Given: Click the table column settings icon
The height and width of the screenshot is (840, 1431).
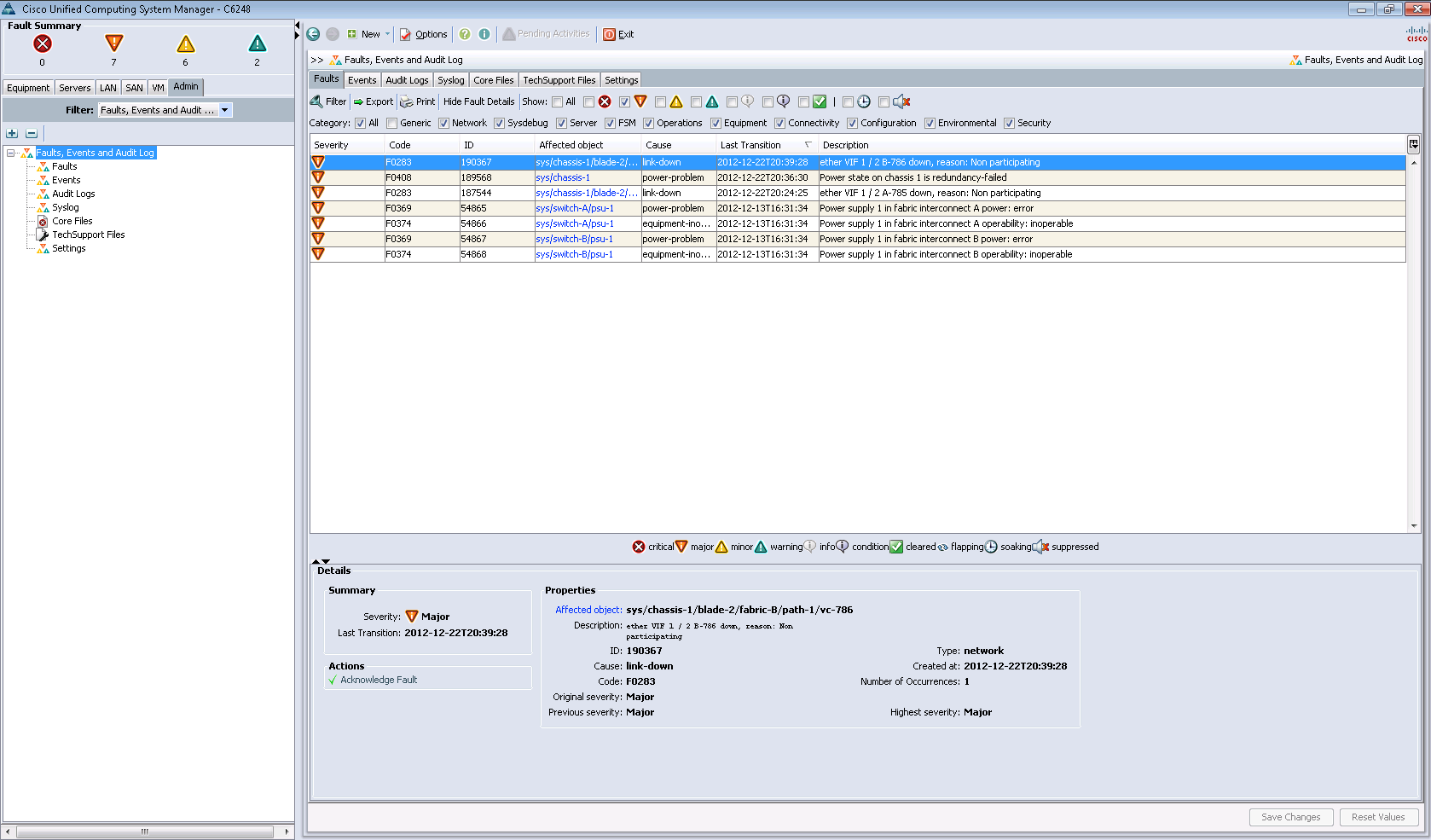Looking at the screenshot, I should (x=1413, y=144).
